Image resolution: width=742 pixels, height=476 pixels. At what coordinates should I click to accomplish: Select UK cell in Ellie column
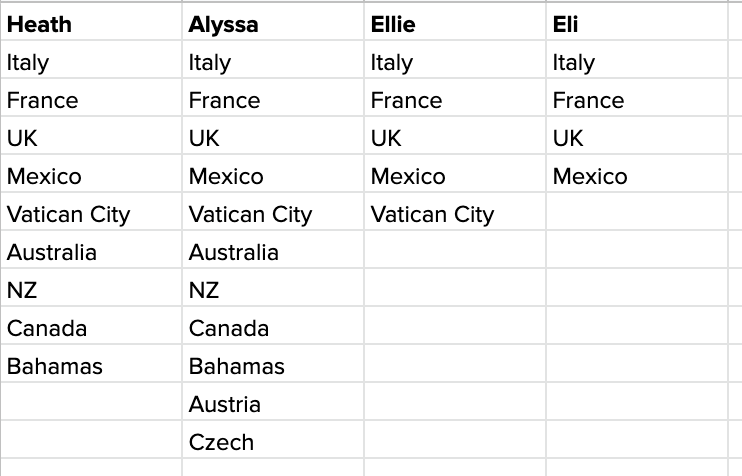[x=455, y=135]
